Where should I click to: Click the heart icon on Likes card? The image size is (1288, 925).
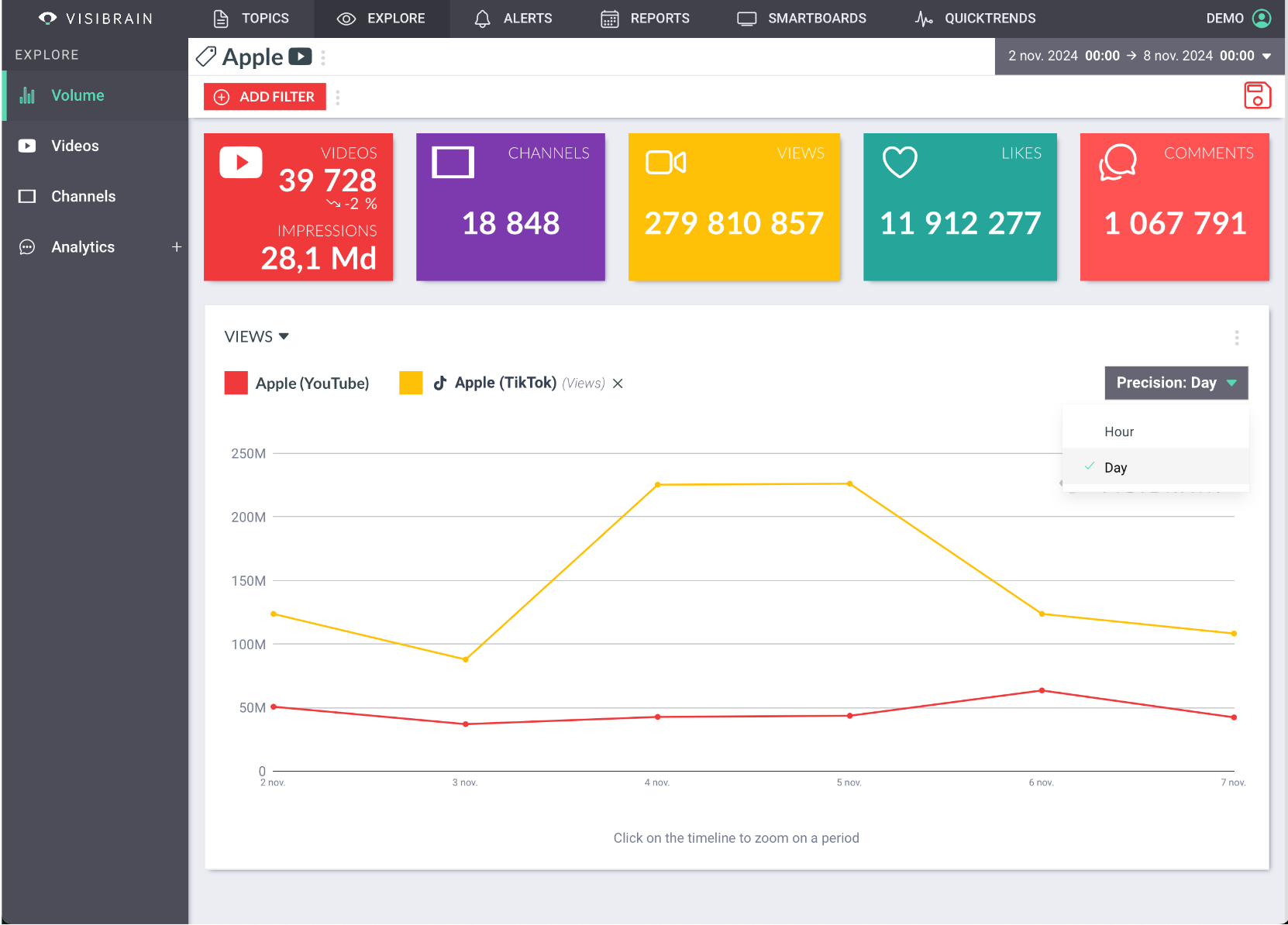[900, 163]
